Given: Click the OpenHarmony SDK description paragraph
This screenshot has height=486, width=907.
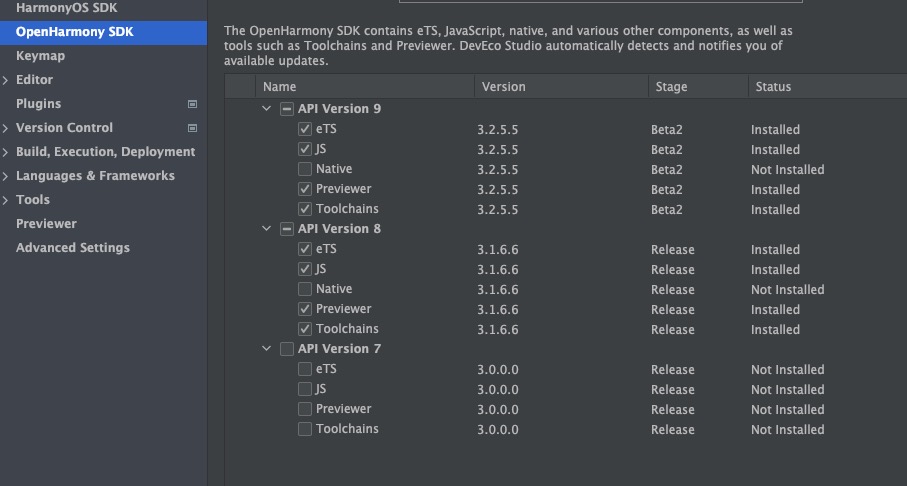Looking at the screenshot, I should click(508, 46).
